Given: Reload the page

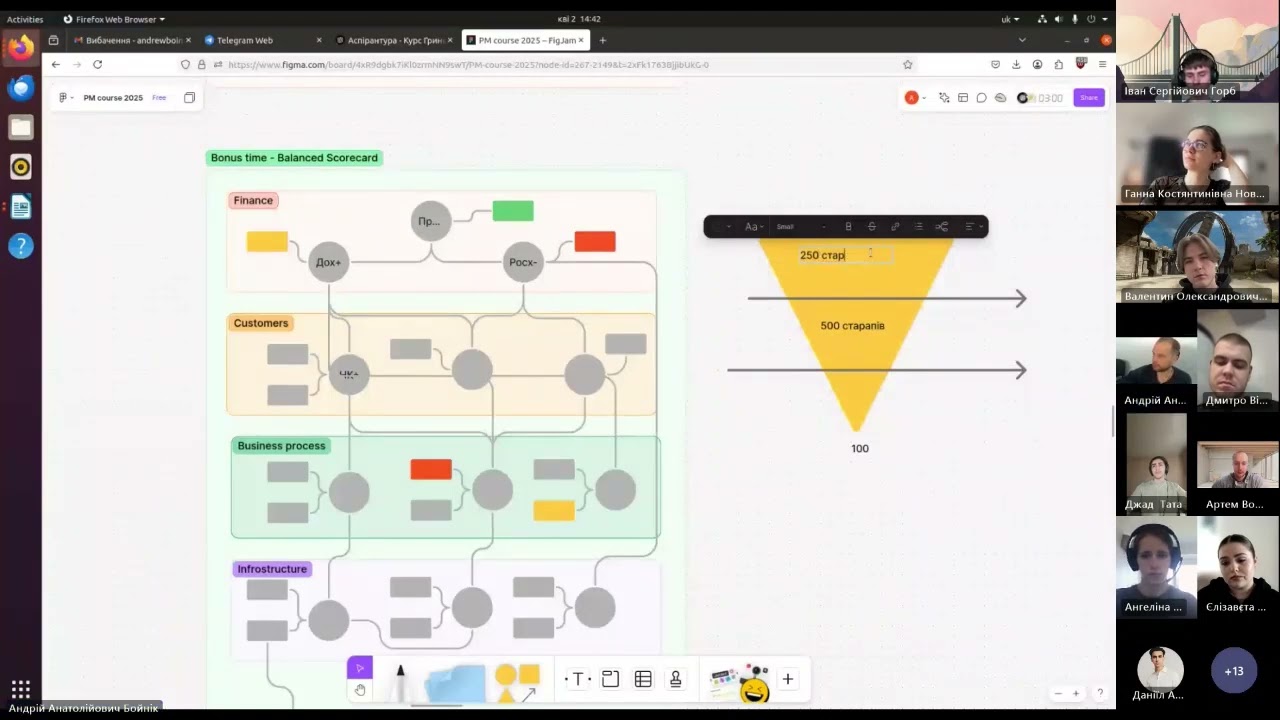Looking at the screenshot, I should (98, 64).
